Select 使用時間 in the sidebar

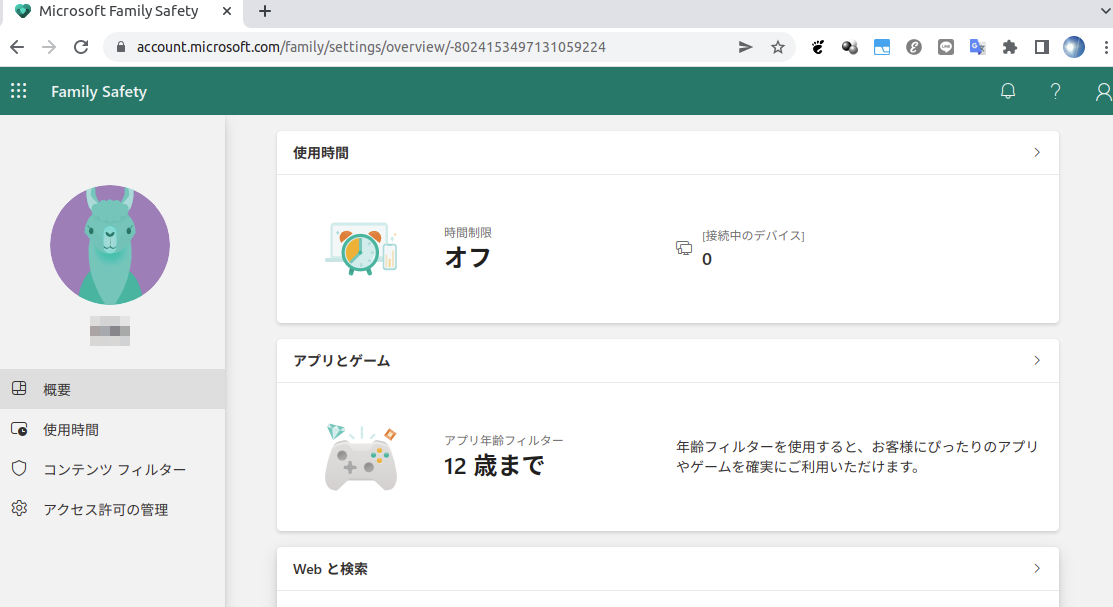coord(112,429)
